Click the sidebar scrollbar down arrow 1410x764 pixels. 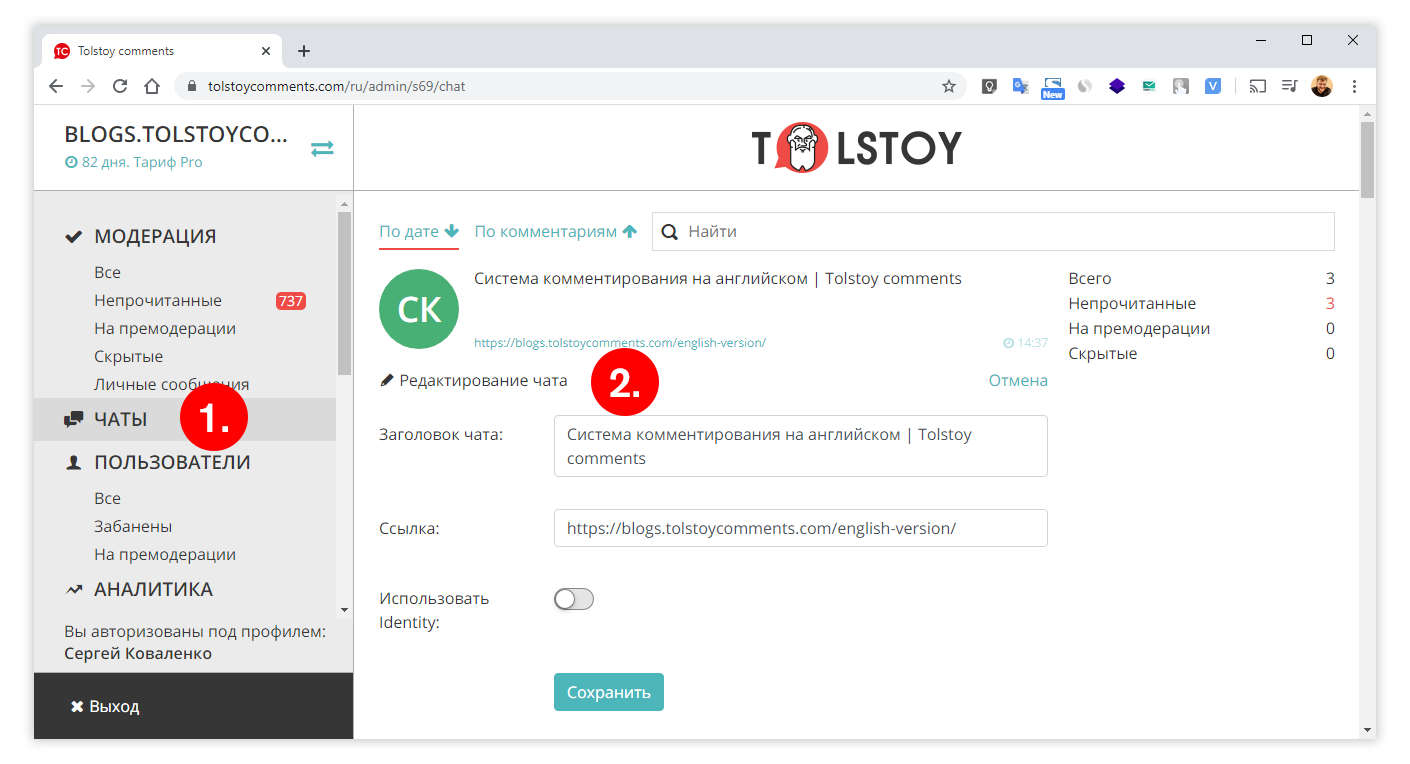(344, 609)
